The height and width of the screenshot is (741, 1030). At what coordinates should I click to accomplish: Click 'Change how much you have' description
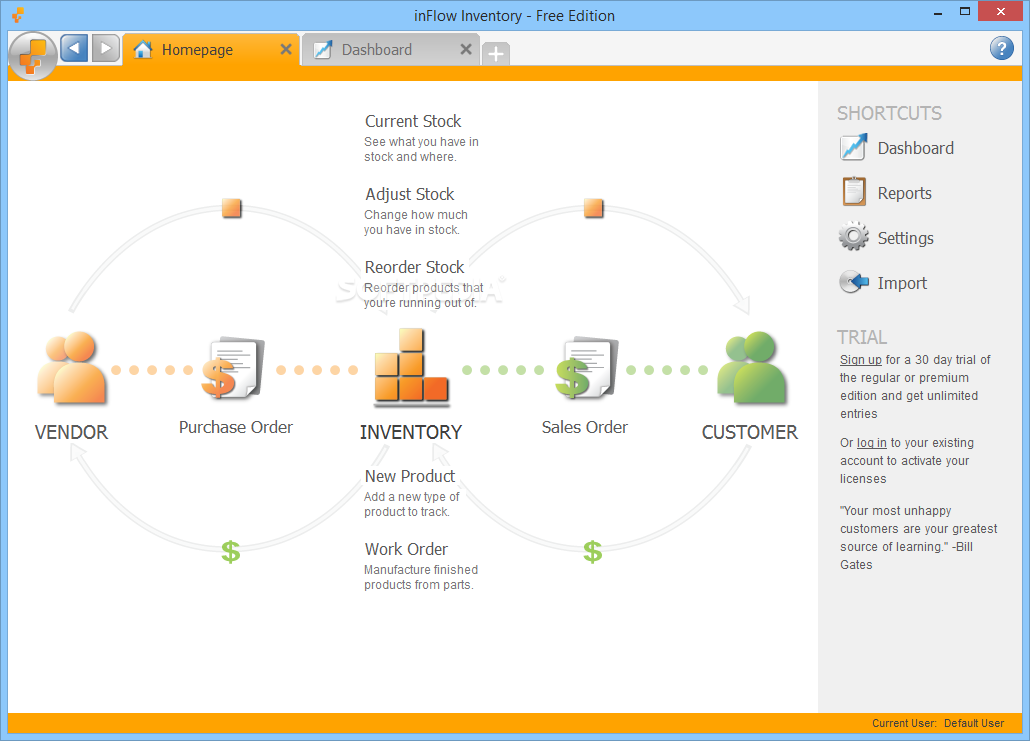click(416, 222)
